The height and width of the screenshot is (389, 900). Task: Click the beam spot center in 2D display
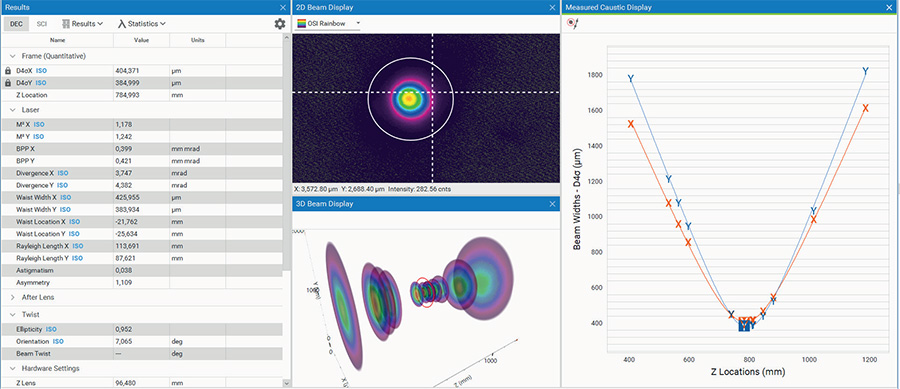coord(409,99)
